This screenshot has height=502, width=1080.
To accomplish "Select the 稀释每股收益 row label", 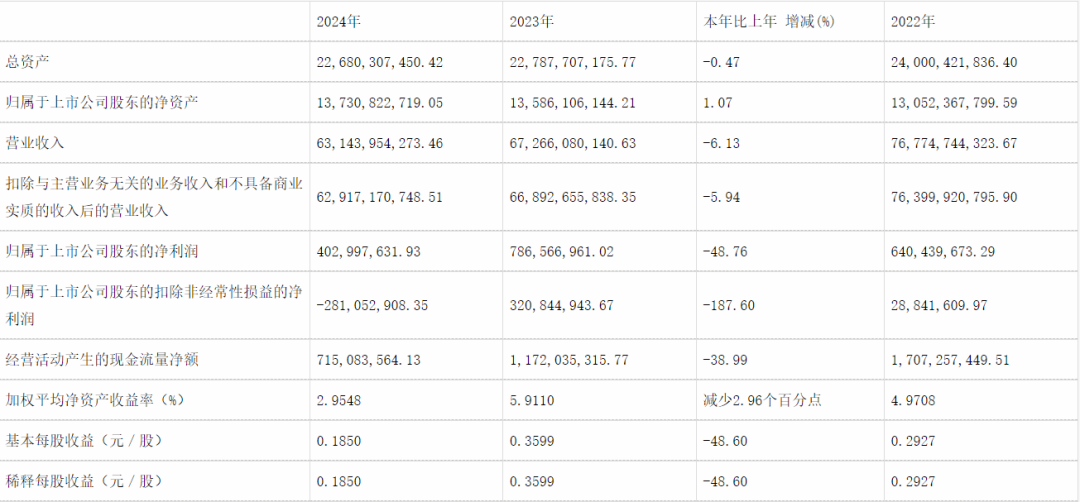I will tap(85, 481).
